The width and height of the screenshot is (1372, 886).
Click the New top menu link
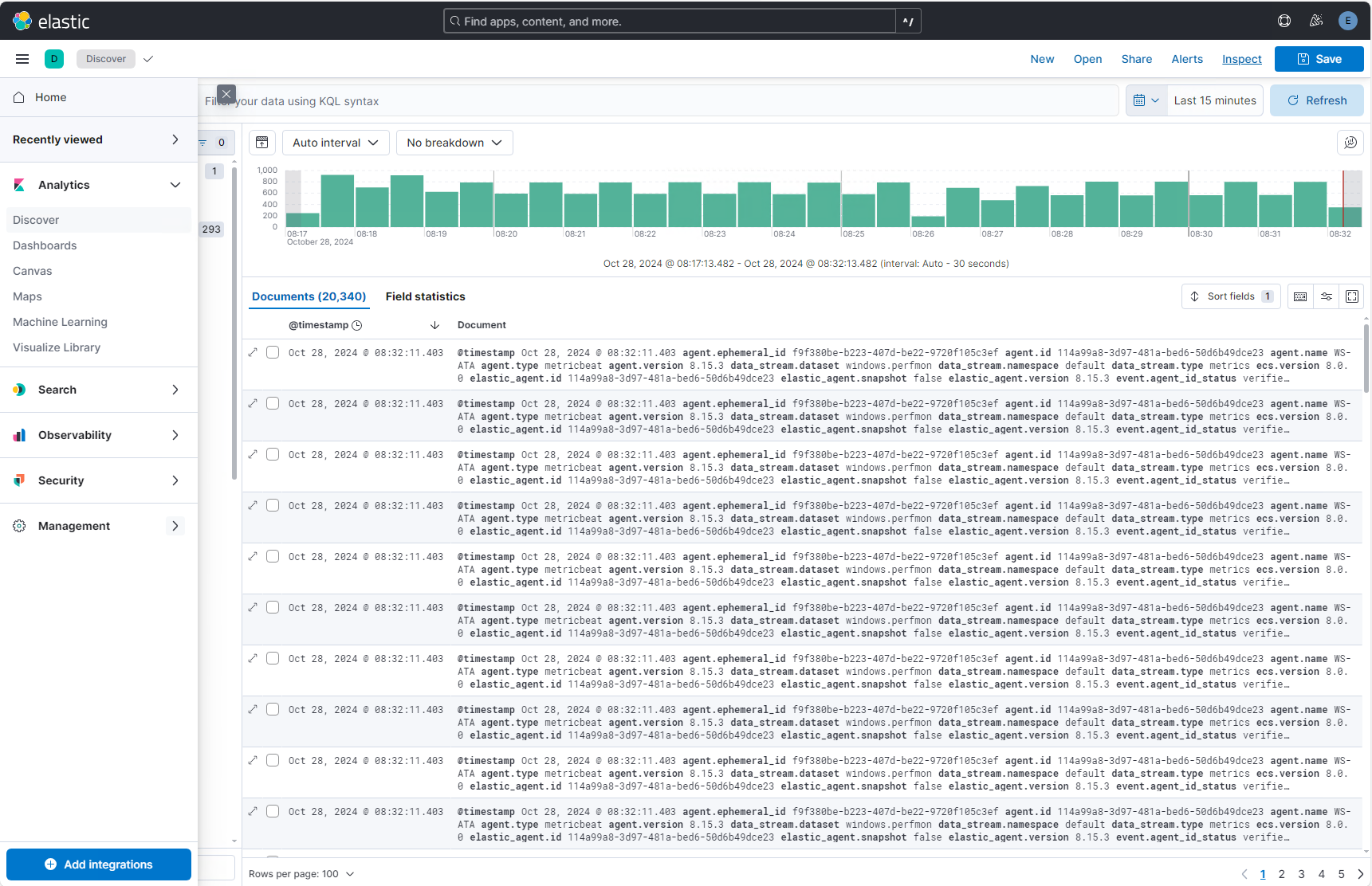1042,59
